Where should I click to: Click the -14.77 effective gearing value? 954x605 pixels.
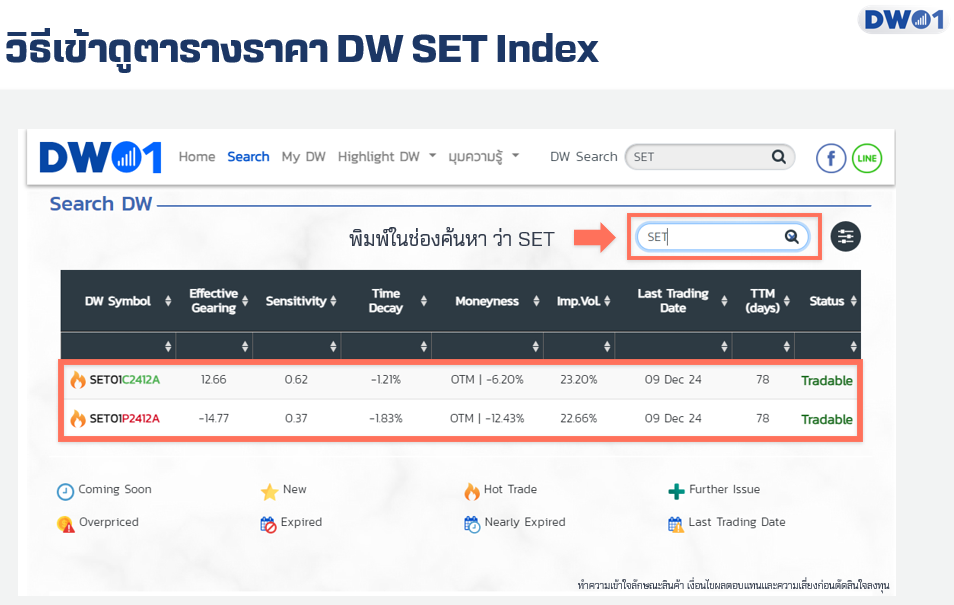214,419
